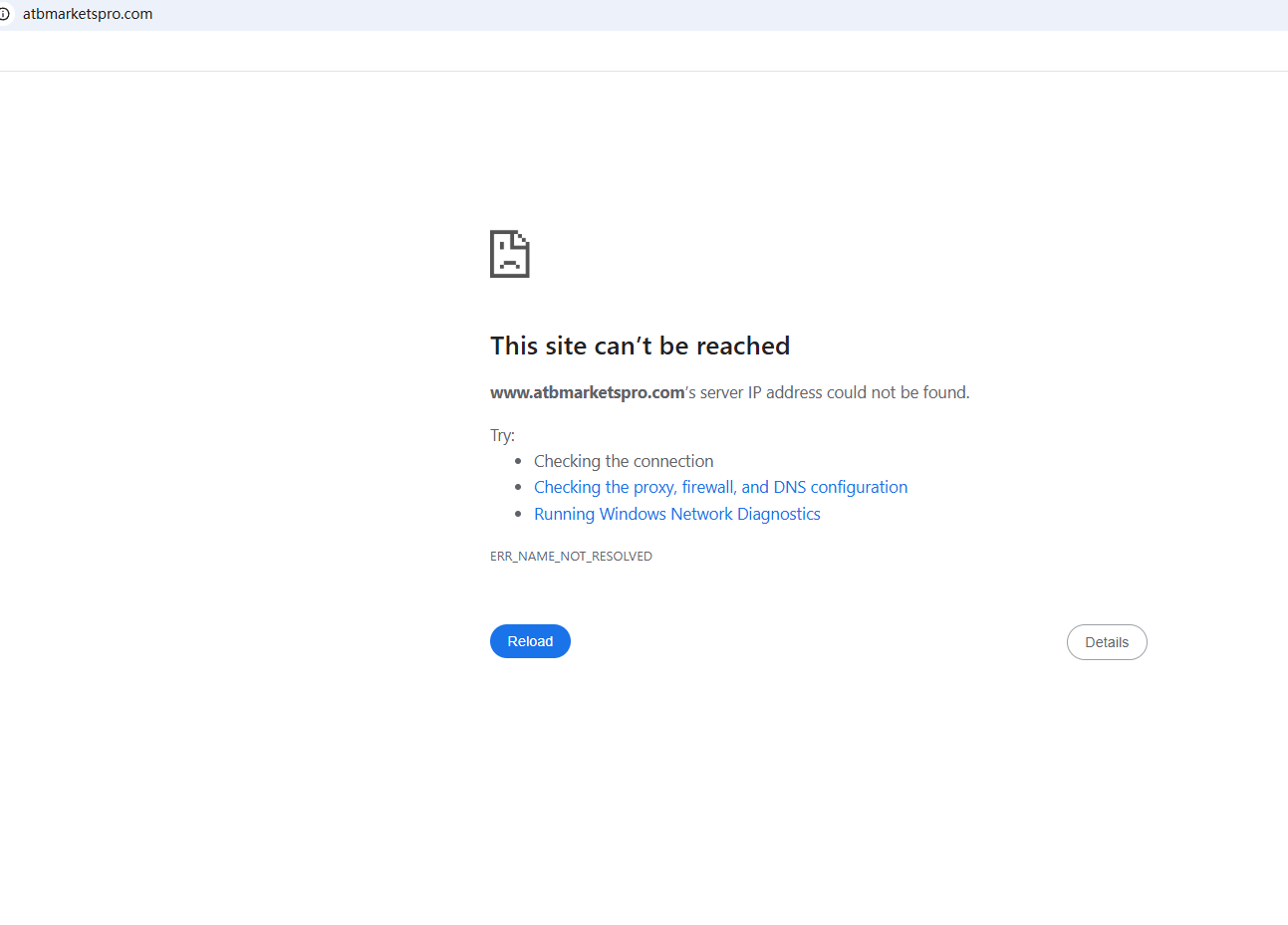The width and height of the screenshot is (1288, 925).
Task: Click the Reload button
Action: coord(530,641)
